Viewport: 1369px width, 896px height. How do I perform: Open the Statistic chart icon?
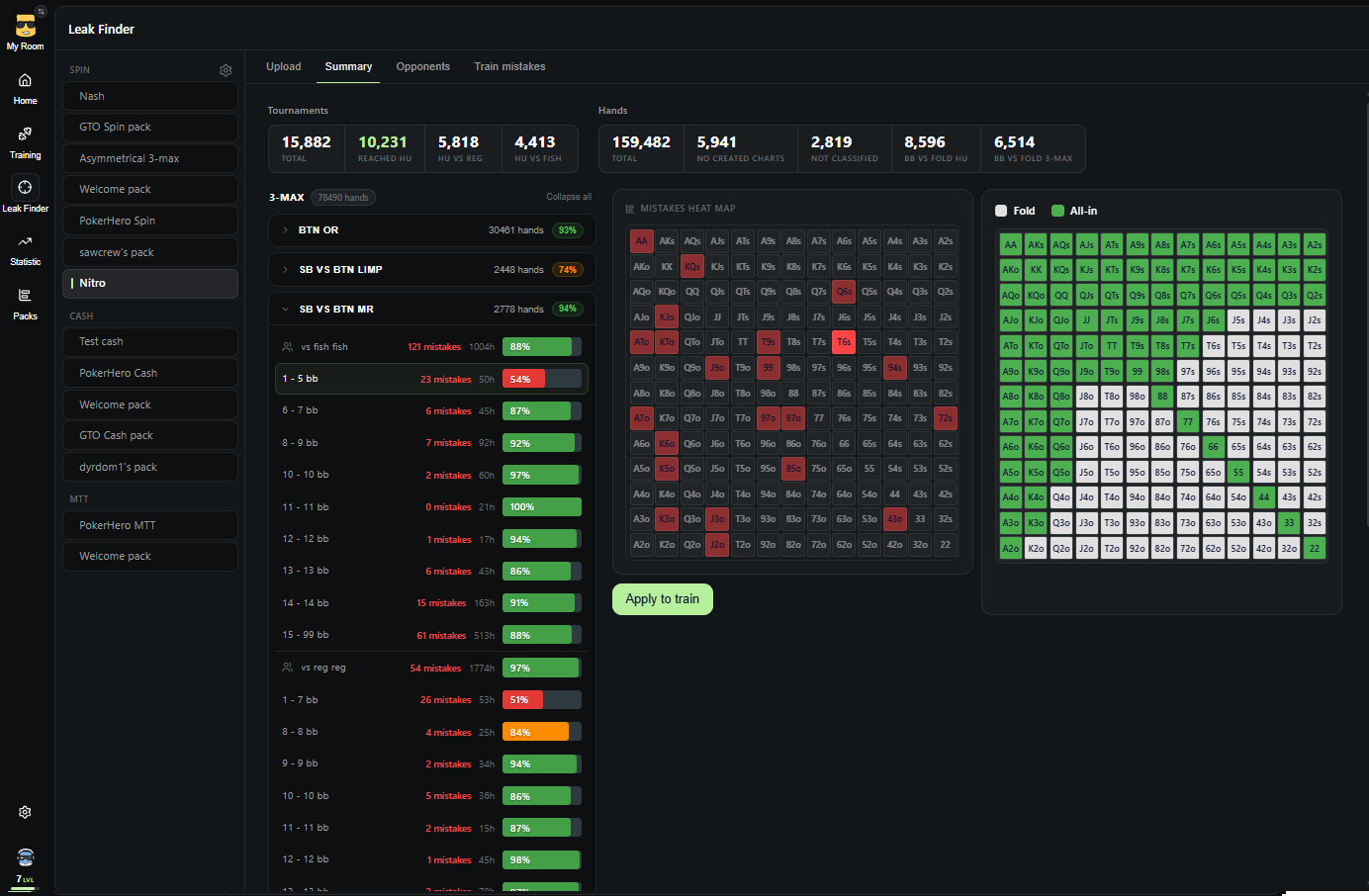25,241
